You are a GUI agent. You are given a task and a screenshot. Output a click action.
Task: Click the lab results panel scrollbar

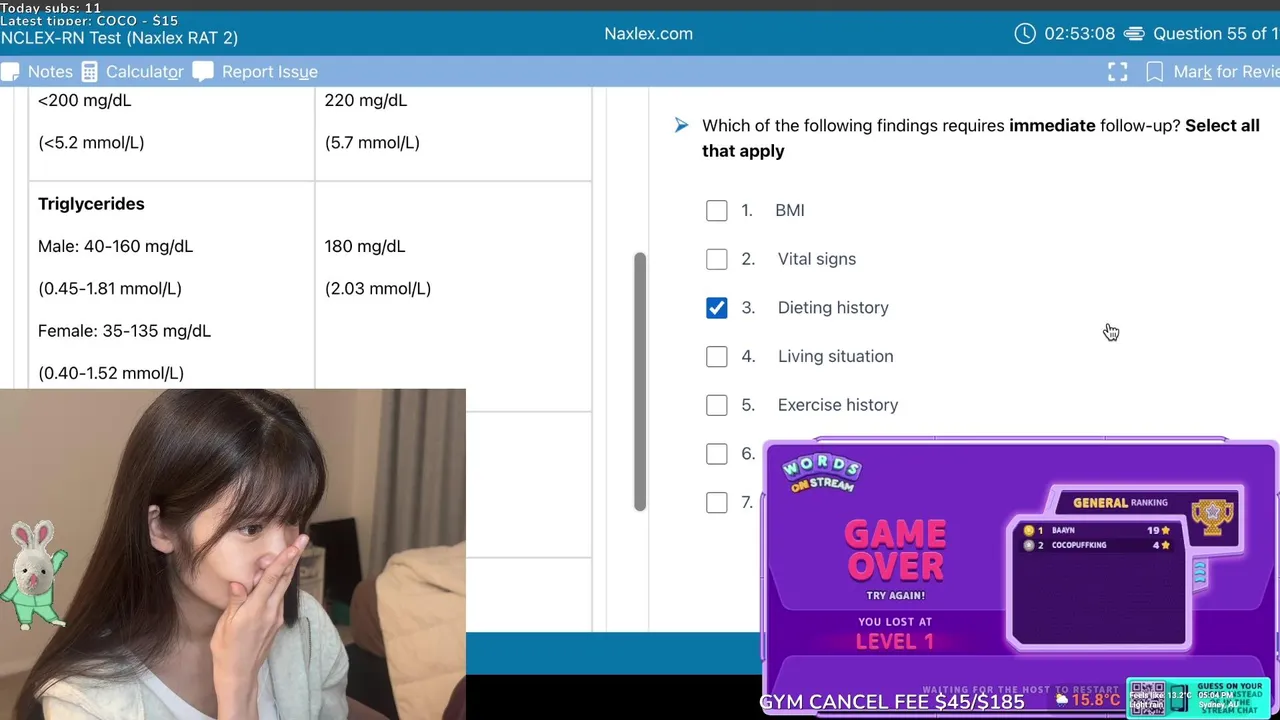coord(640,381)
